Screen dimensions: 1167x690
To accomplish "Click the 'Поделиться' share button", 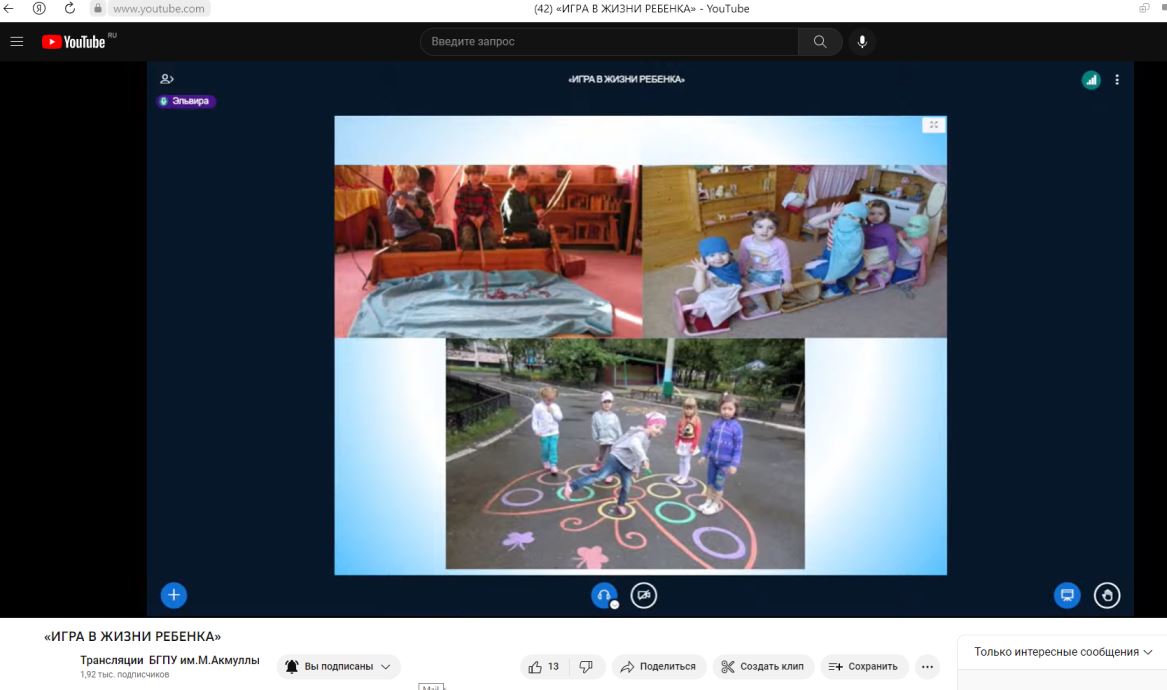I will pyautogui.click(x=659, y=667).
